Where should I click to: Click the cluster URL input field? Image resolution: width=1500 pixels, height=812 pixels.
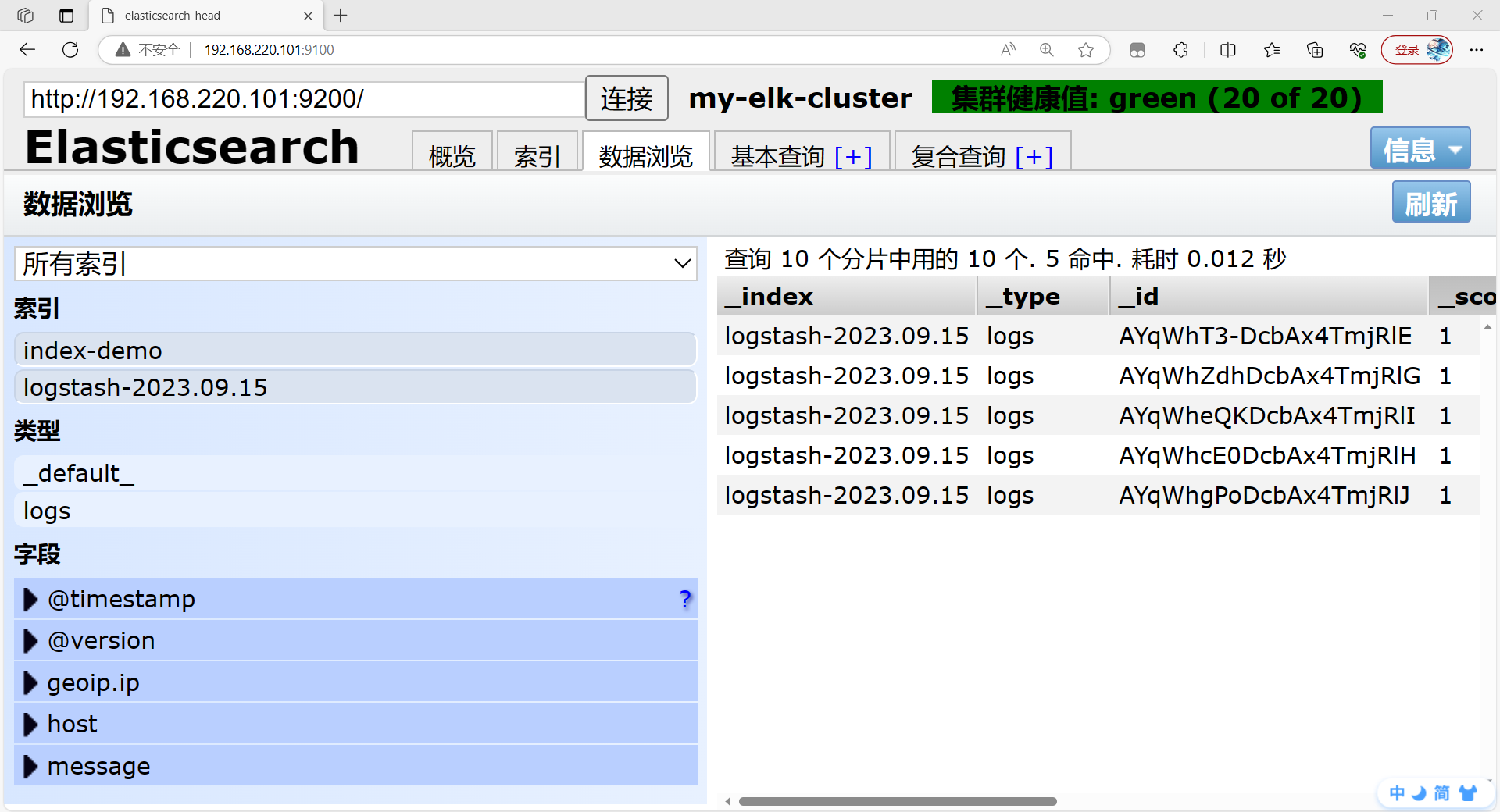pyautogui.click(x=305, y=99)
